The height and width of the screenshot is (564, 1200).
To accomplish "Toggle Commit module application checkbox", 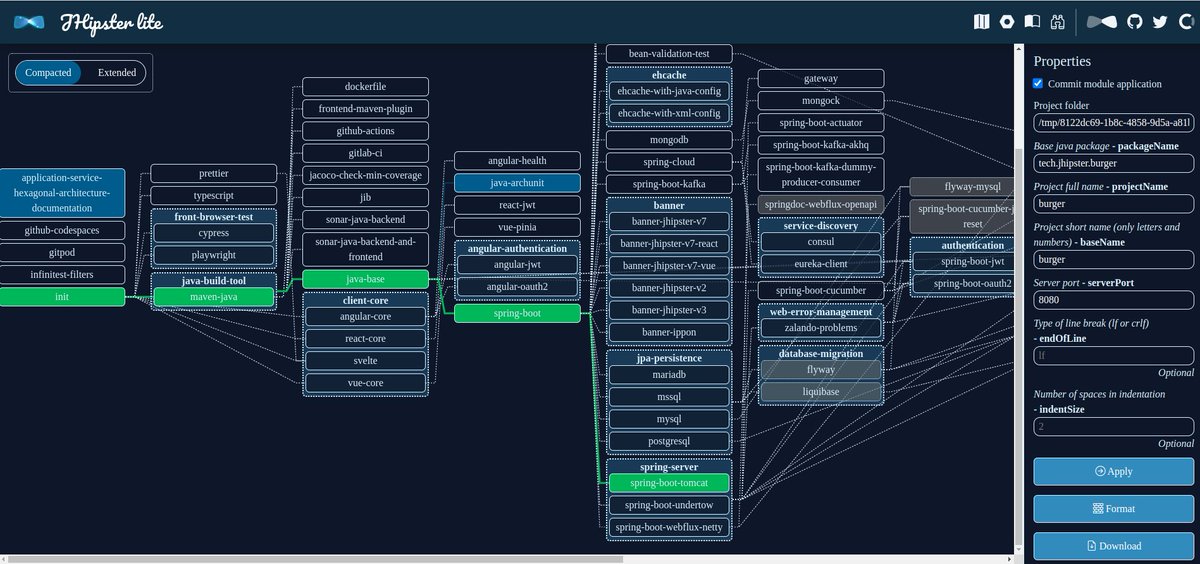I will tap(1040, 84).
